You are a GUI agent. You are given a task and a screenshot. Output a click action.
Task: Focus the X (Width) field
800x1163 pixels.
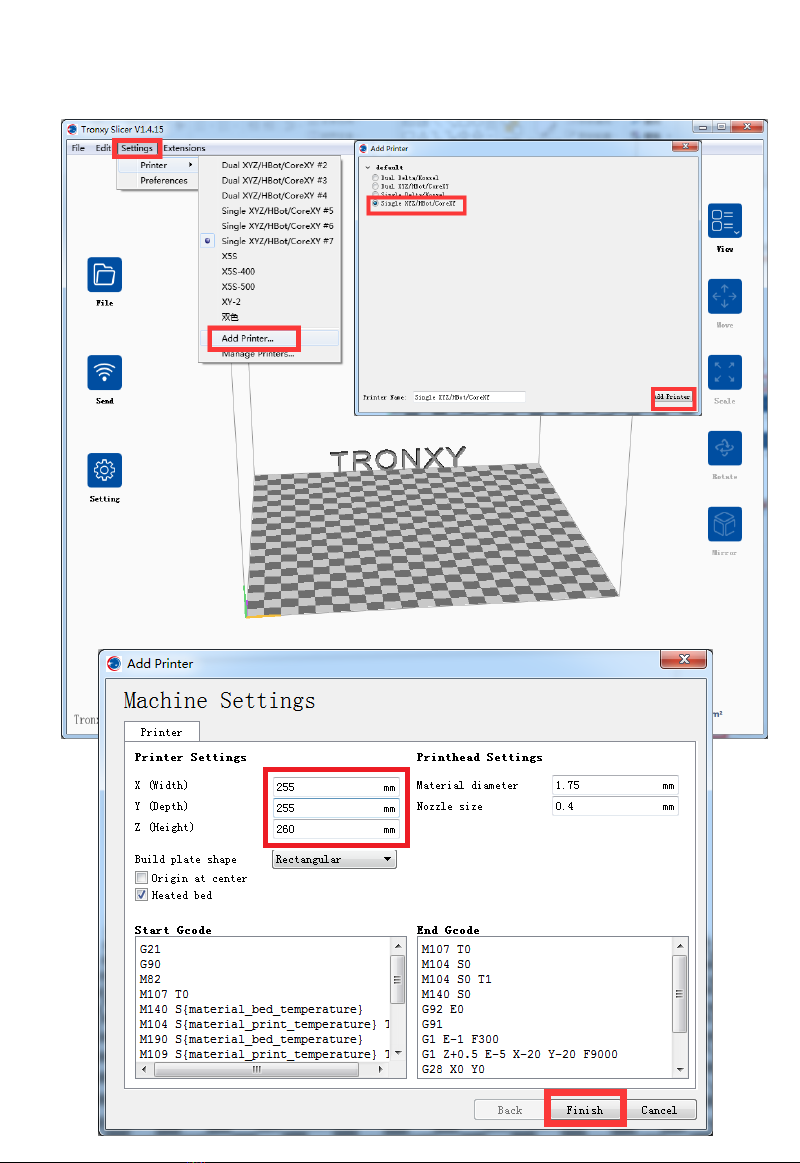337,787
